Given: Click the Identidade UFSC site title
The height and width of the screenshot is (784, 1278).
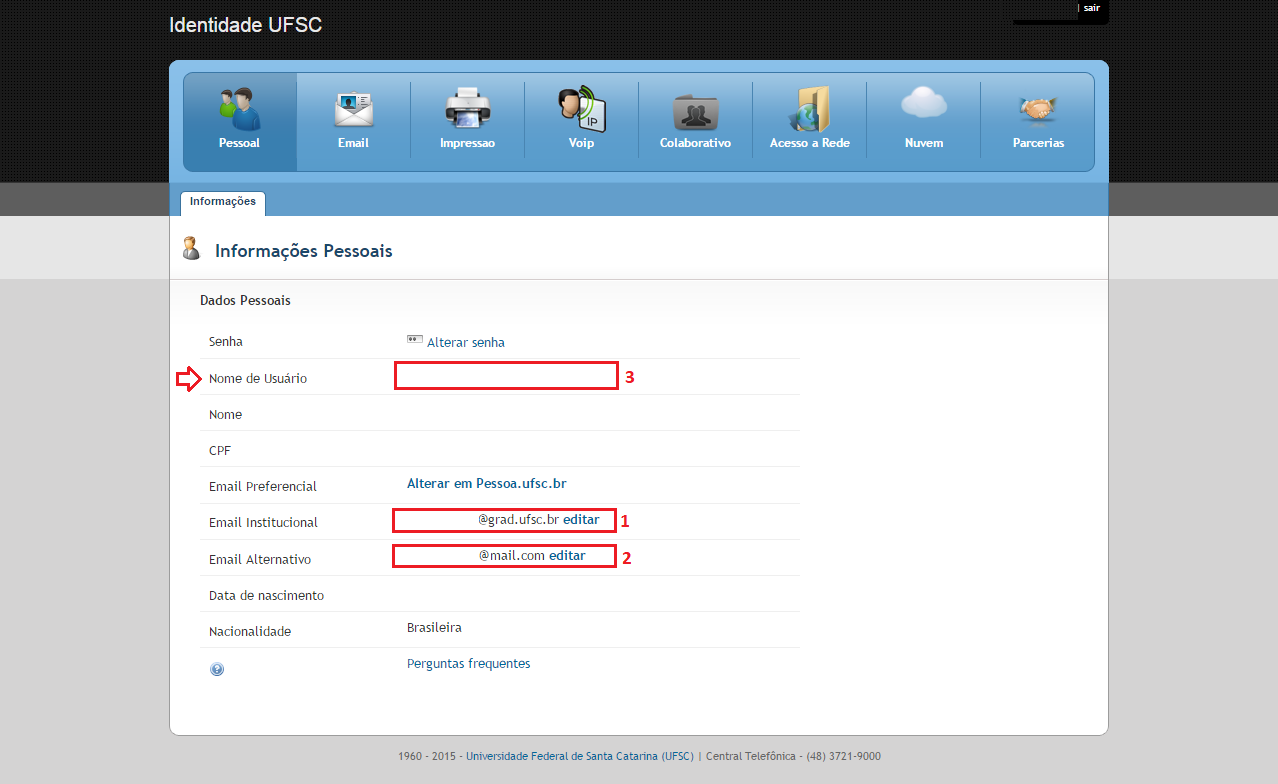Looking at the screenshot, I should coord(246,25).
